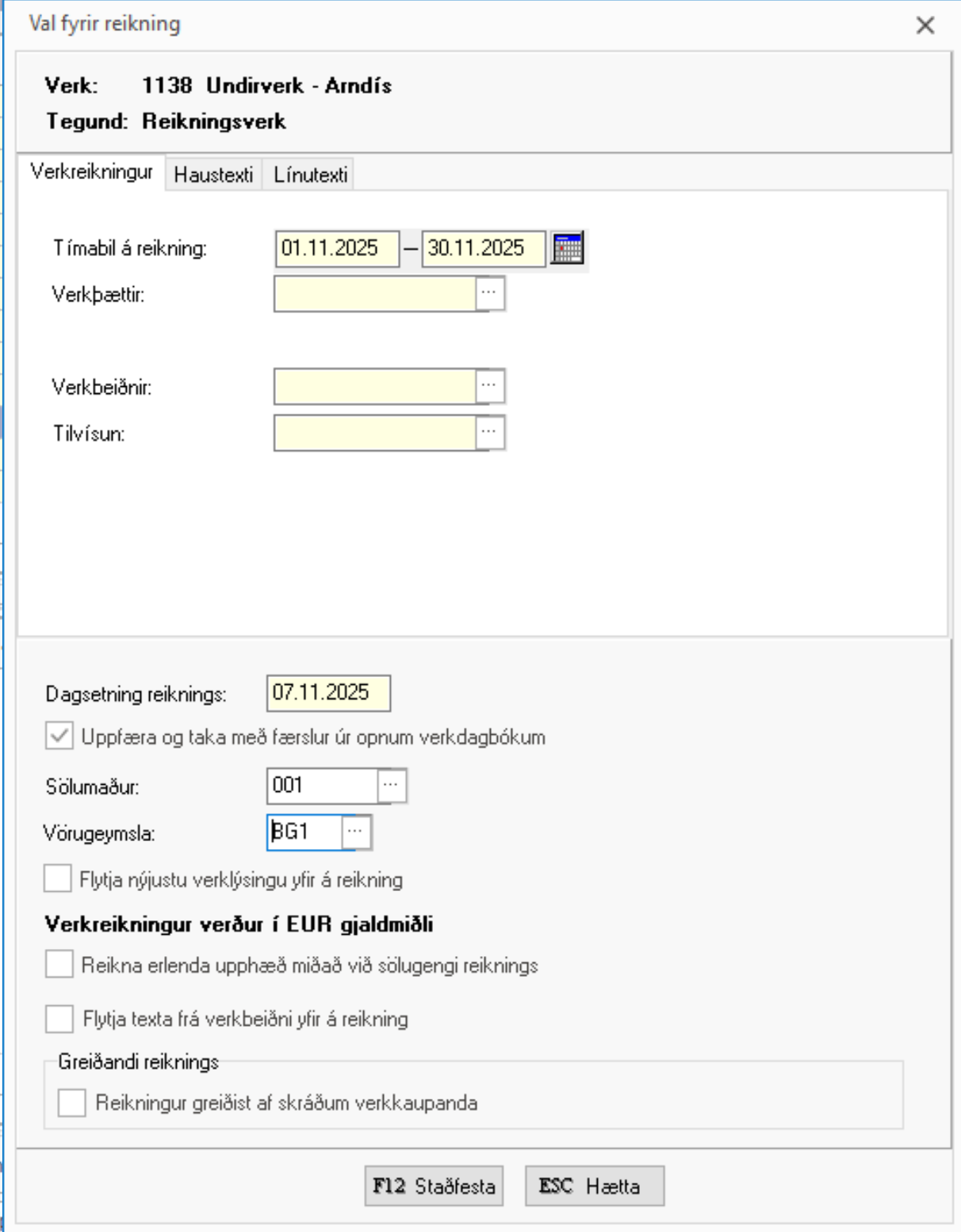
Task: Enable Flytja texta frá verkbeiðni checkbox
Action: pos(59,1019)
